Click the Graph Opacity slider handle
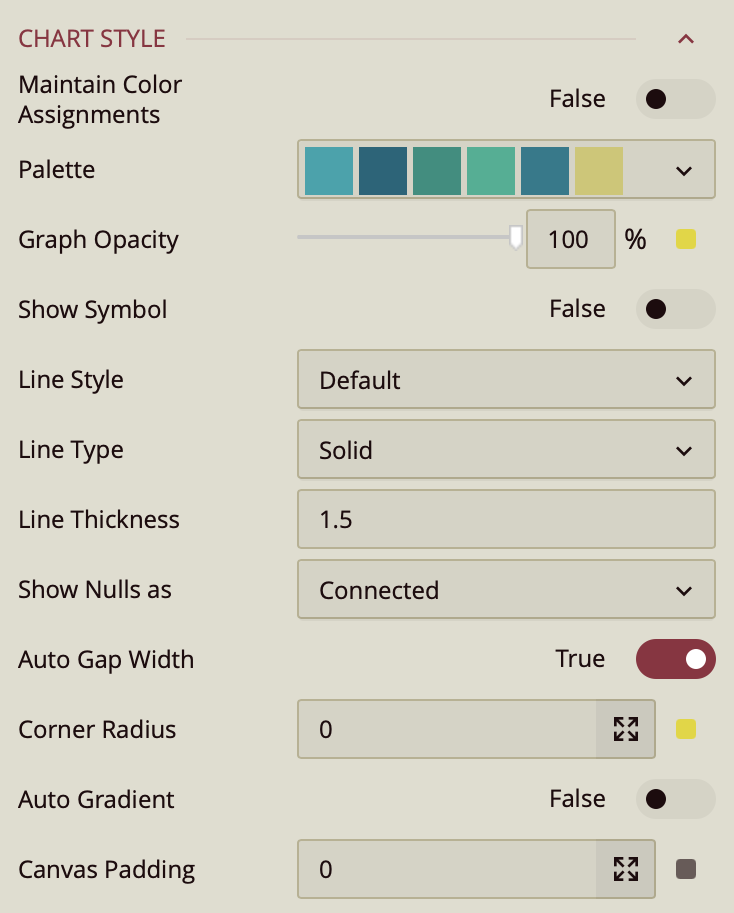The image size is (734, 913). [x=516, y=237]
